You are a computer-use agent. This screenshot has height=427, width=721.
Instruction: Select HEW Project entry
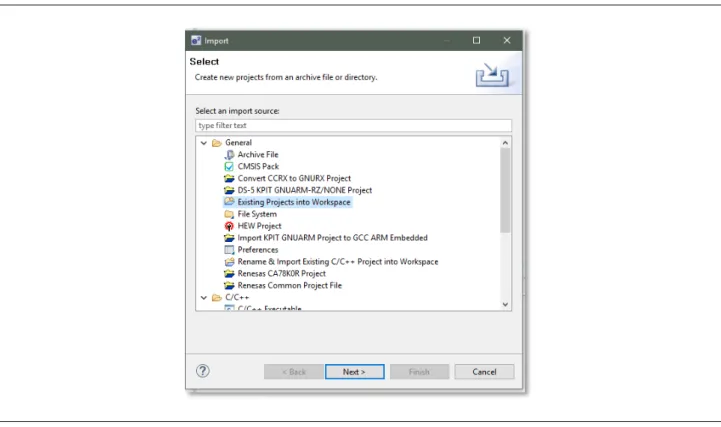pos(259,226)
